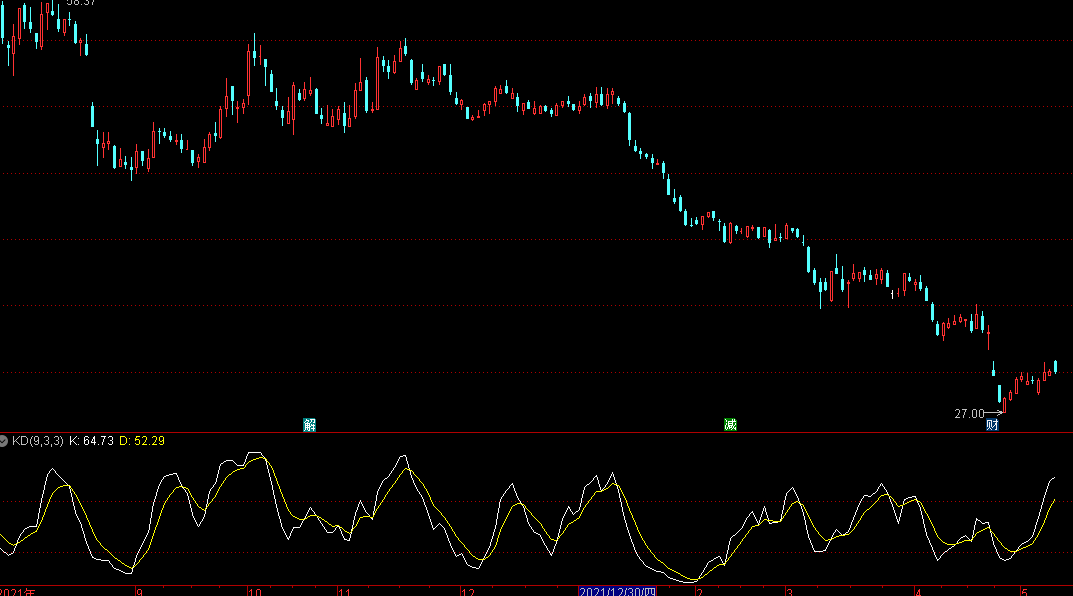Click month 5 on the time axis
This screenshot has height=596, width=1073.
pos(1024,592)
